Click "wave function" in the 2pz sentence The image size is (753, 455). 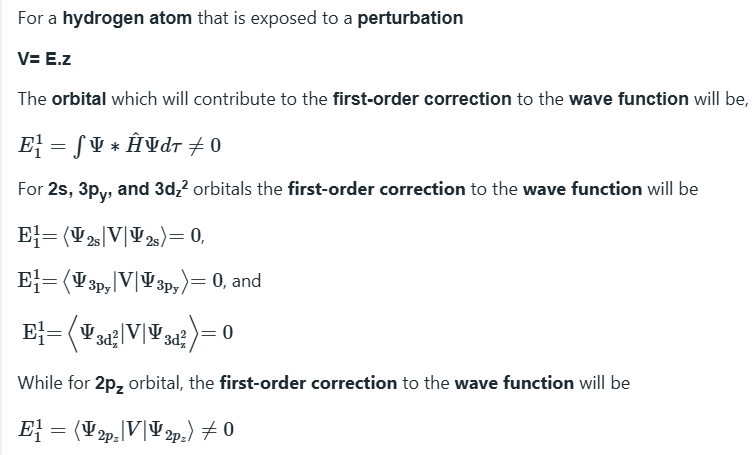coord(513,382)
